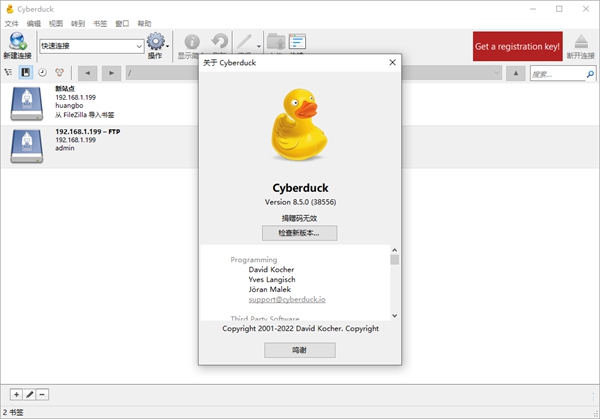Click the New Connection globe icon
The image size is (600, 419).
(x=17, y=42)
